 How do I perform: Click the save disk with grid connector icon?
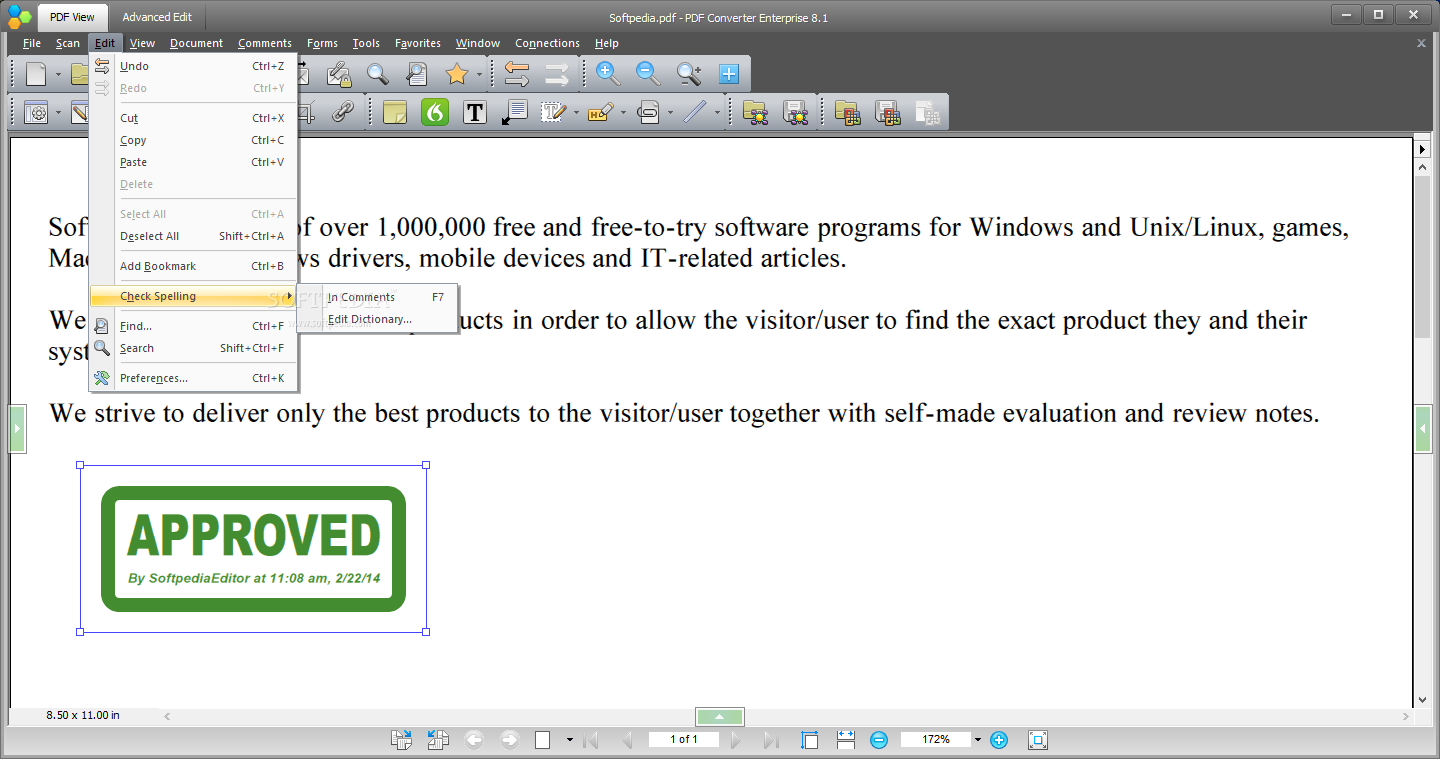point(887,112)
